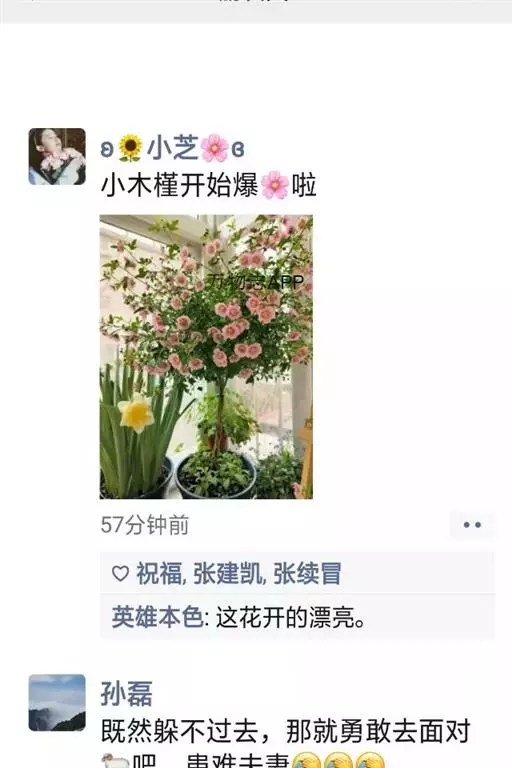Tap the pink blossom emoji after 小芝
512x768 pixels.
pyautogui.click(x=215, y=148)
